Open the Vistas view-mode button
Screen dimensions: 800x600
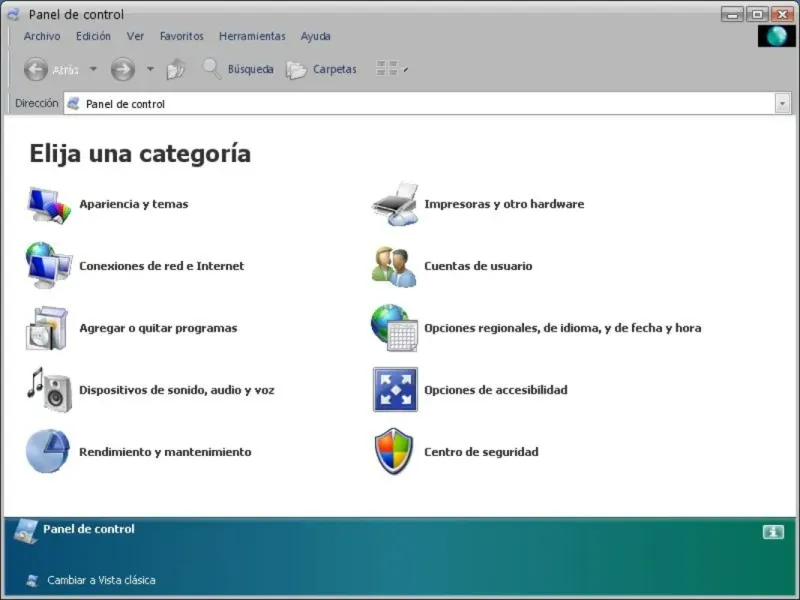pyautogui.click(x=387, y=68)
